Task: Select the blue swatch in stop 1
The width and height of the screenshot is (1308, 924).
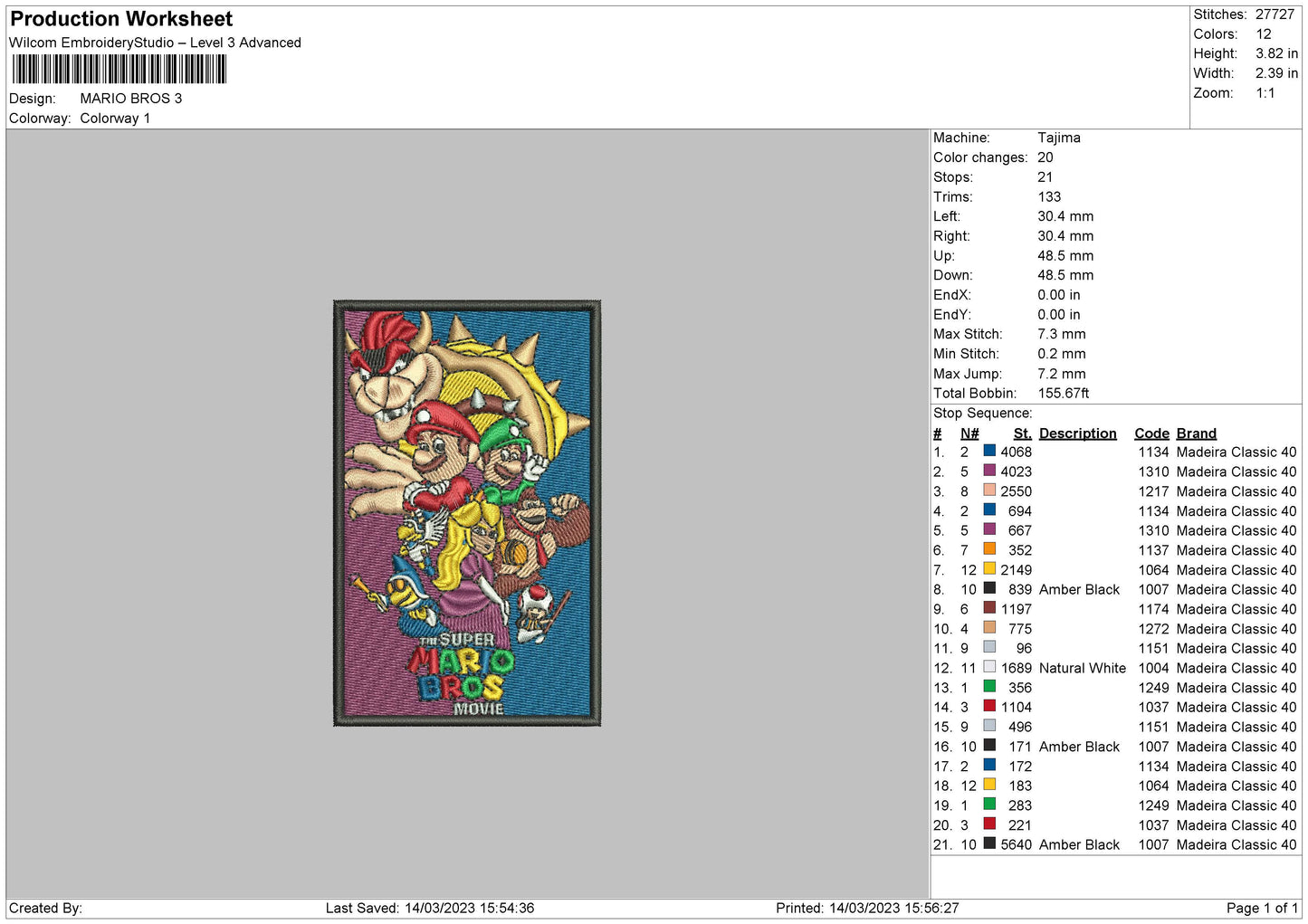Action: [x=989, y=451]
